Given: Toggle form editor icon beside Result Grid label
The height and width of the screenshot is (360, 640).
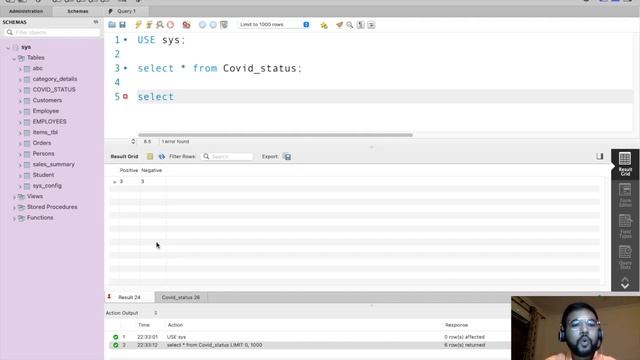Looking at the screenshot, I should pyautogui.click(x=150, y=156).
